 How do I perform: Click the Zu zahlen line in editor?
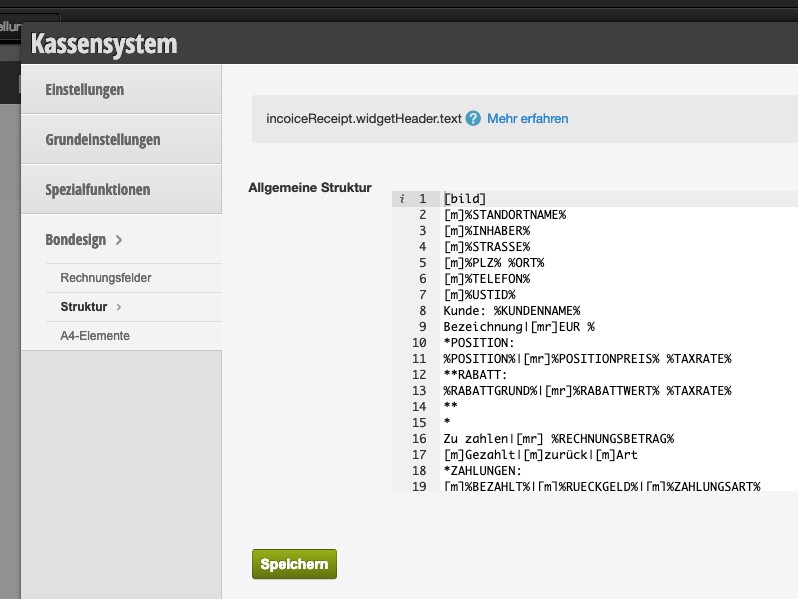[x=558, y=439]
